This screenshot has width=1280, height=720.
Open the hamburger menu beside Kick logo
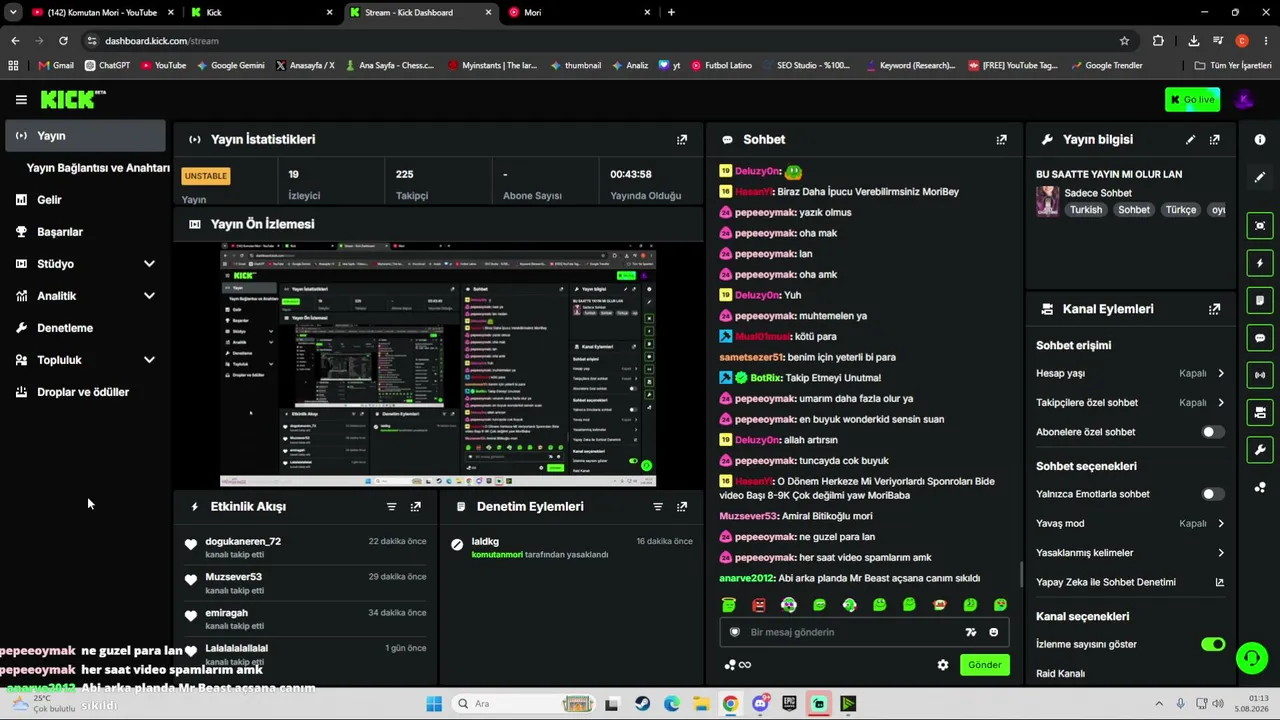(21, 99)
